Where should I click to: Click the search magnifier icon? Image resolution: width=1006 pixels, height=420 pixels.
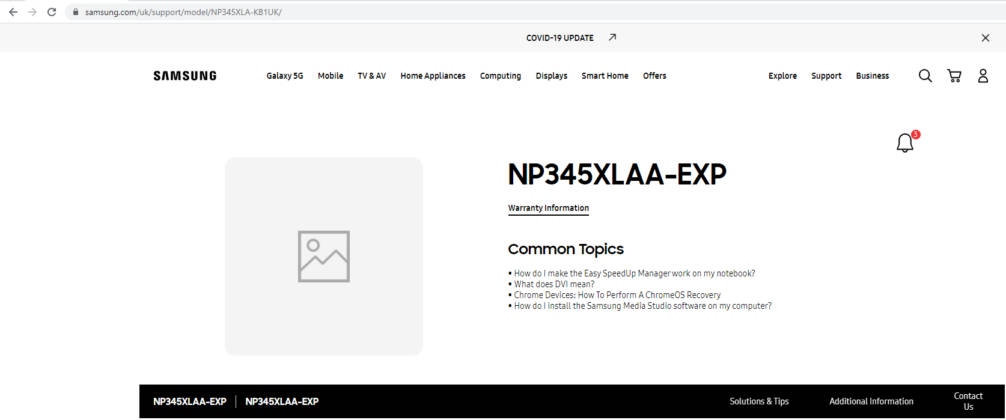[x=925, y=76]
